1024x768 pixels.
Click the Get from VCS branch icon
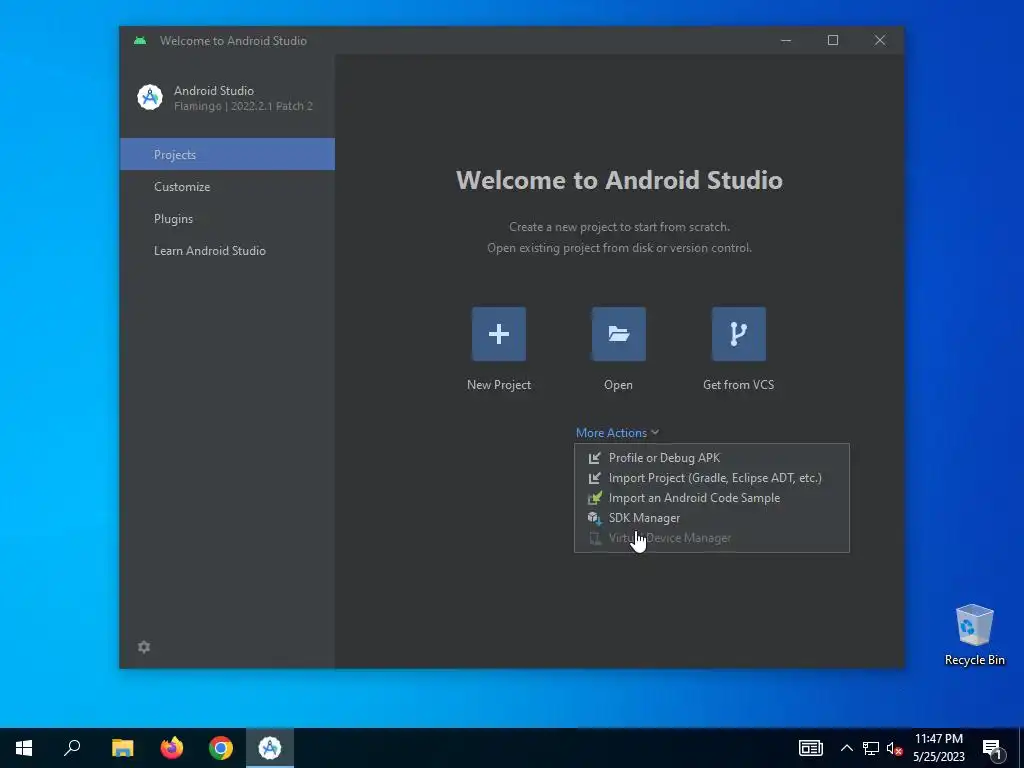coord(739,334)
